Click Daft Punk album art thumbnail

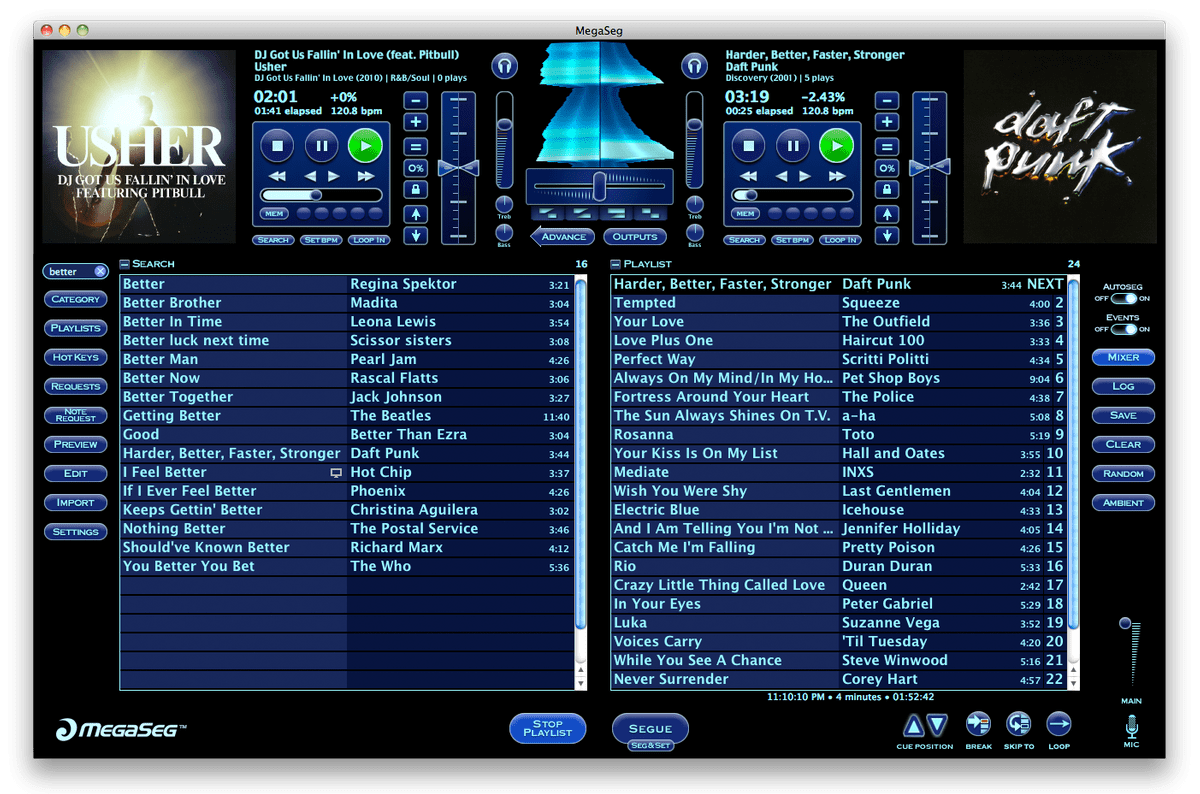[x=1060, y=147]
